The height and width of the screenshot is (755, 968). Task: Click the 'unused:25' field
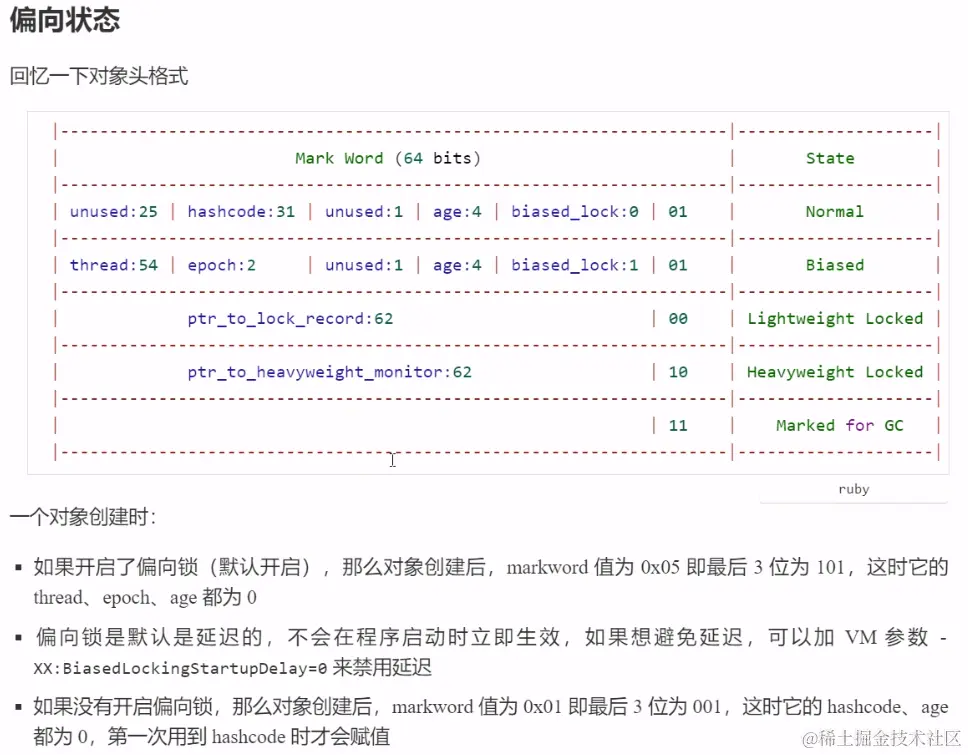point(114,212)
